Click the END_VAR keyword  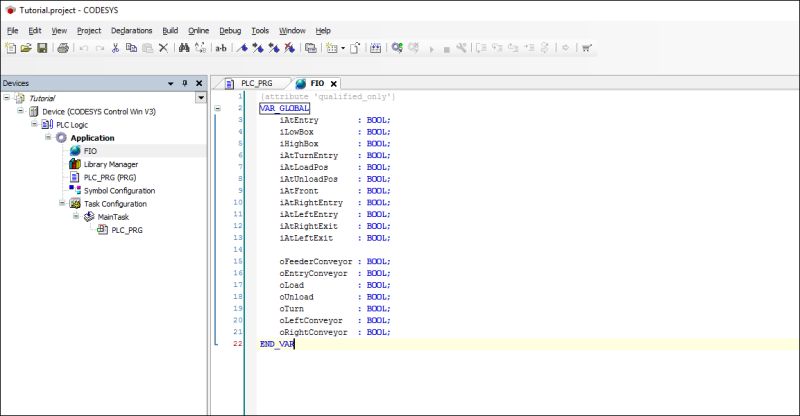277,344
